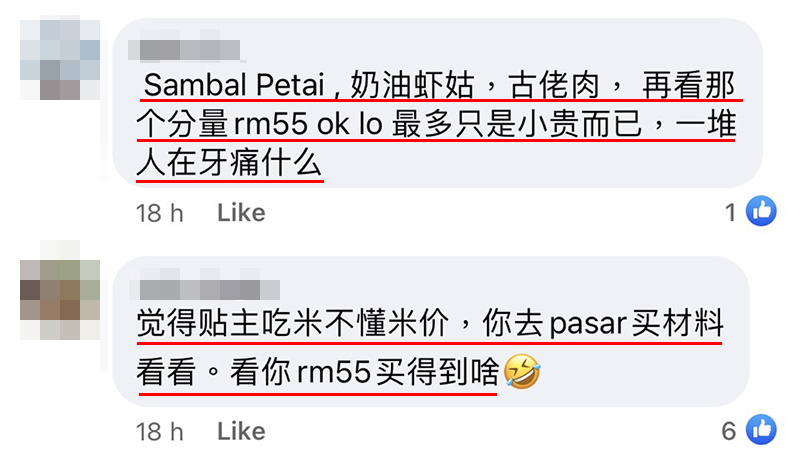Click rm55 in the first comment

(271, 124)
